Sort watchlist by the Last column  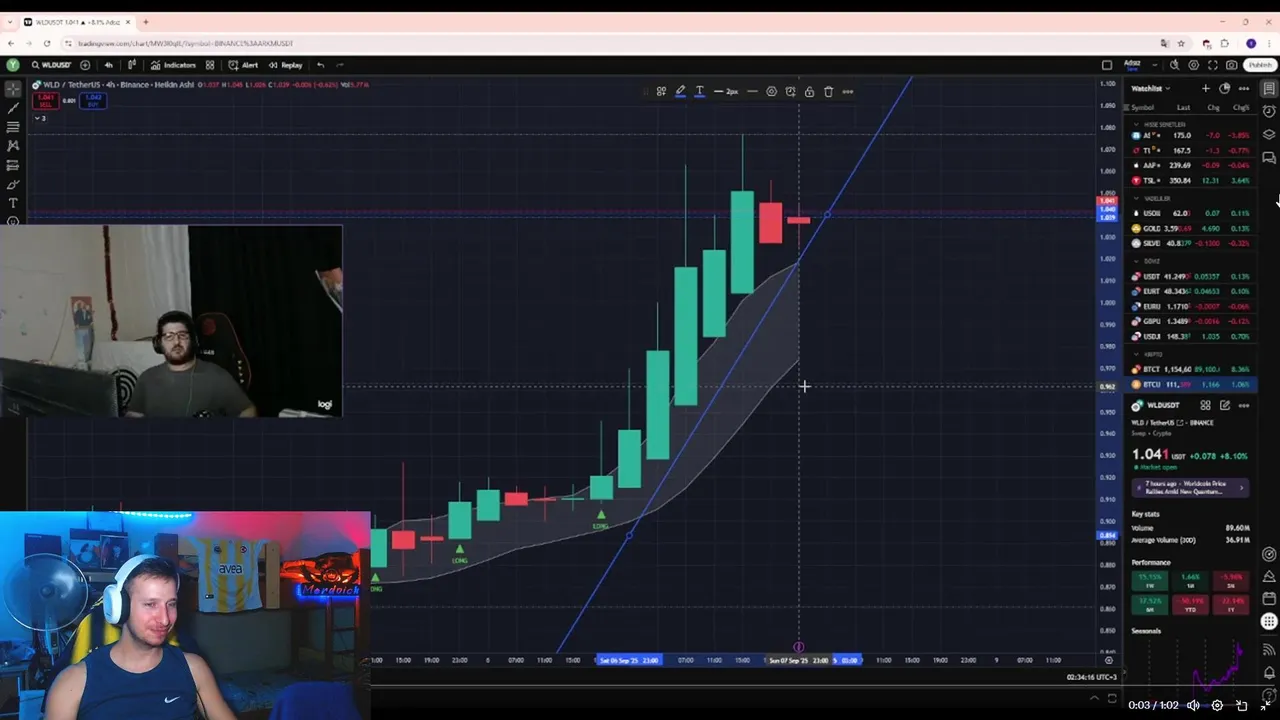pos(1183,107)
